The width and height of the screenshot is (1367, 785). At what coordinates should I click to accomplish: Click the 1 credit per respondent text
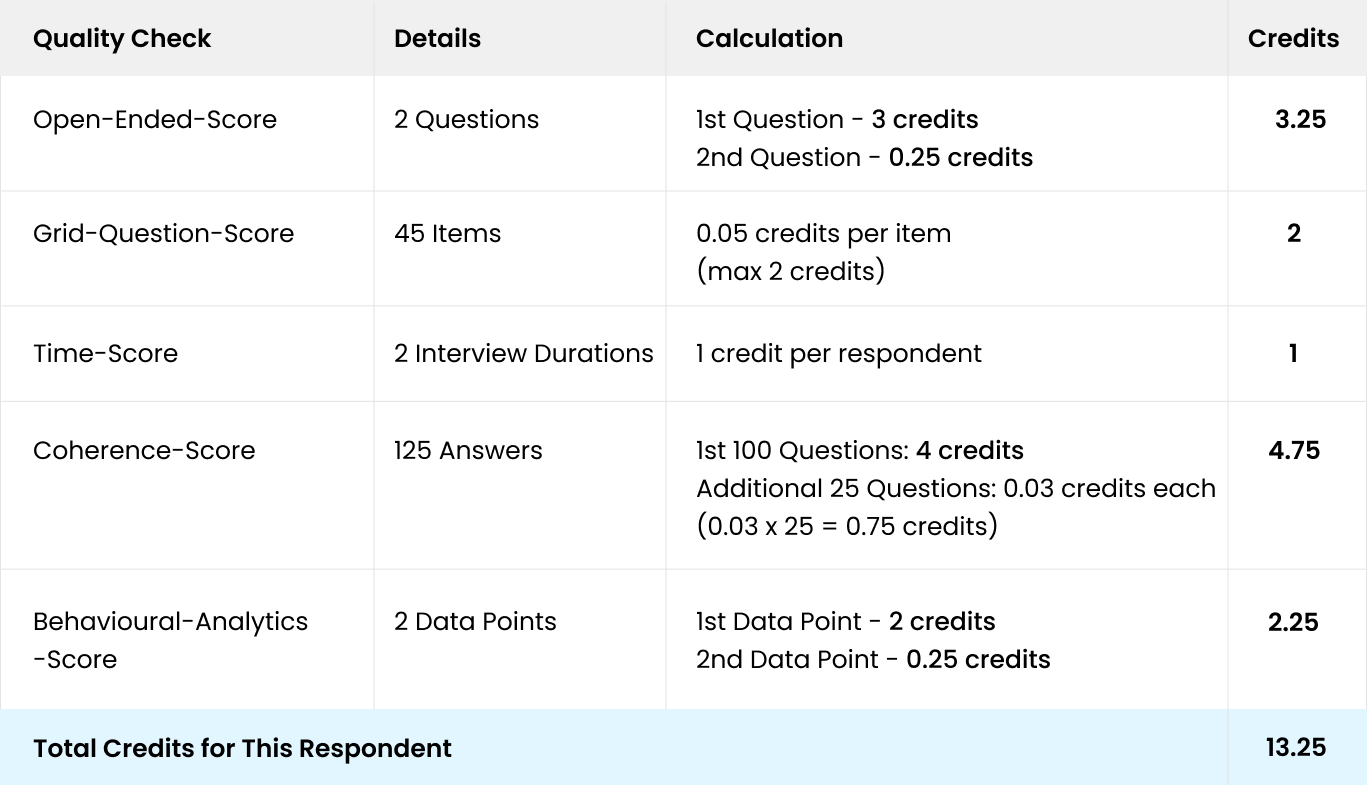pos(838,353)
